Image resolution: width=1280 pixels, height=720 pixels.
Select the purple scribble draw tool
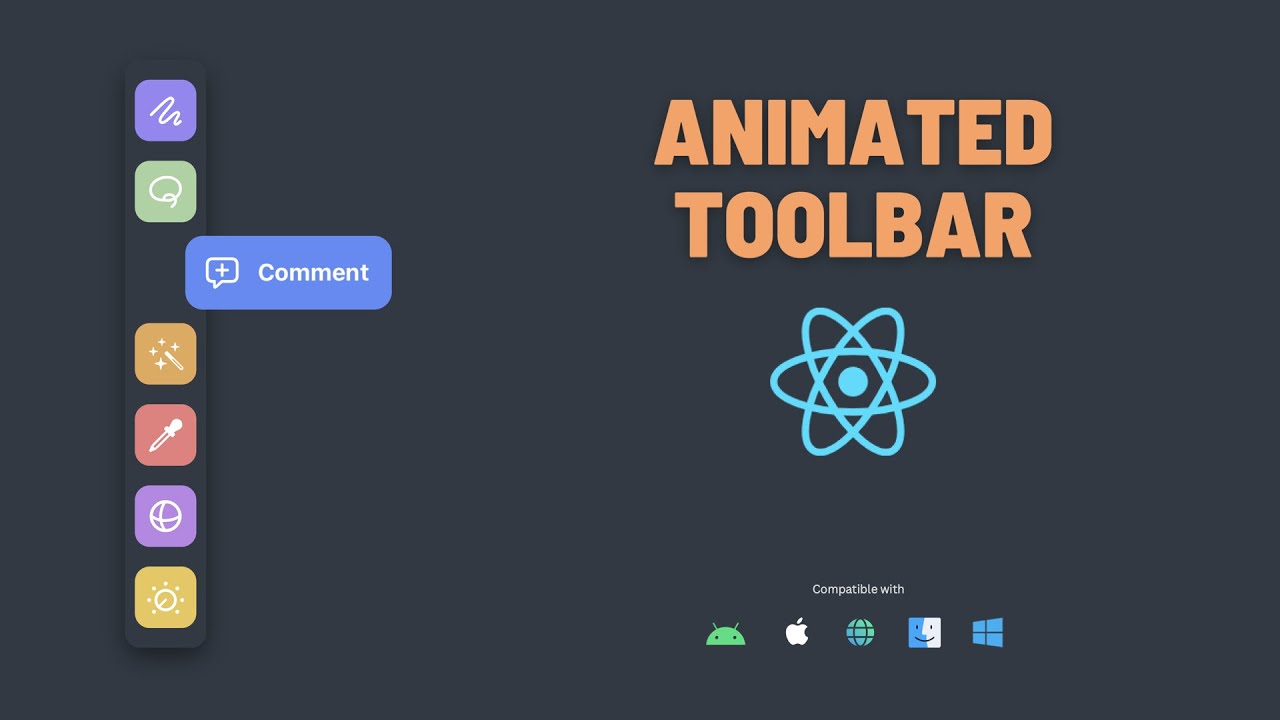point(165,110)
